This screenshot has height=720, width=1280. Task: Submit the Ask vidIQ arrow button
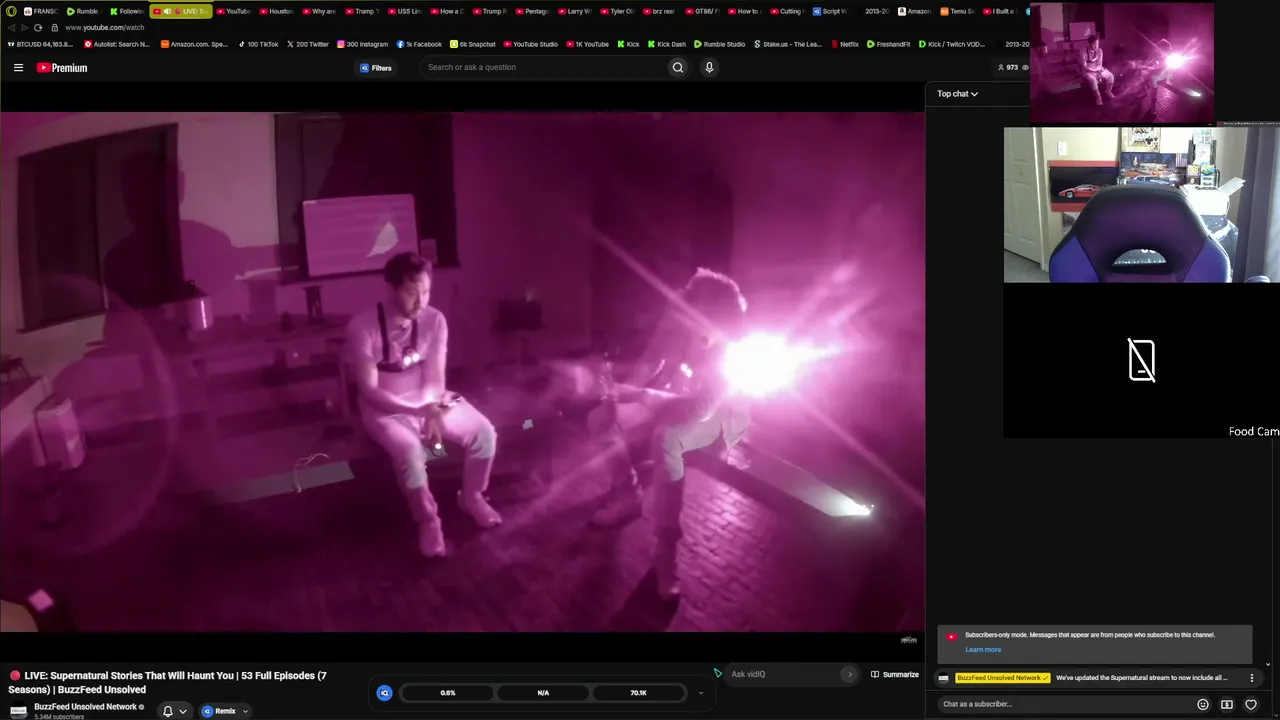[x=850, y=674]
